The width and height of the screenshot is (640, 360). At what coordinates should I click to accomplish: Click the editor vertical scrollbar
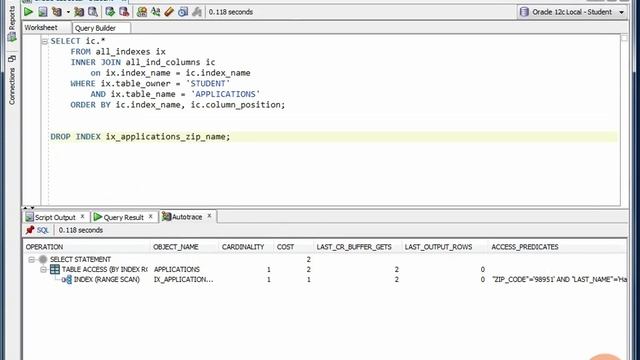[x=624, y=120]
